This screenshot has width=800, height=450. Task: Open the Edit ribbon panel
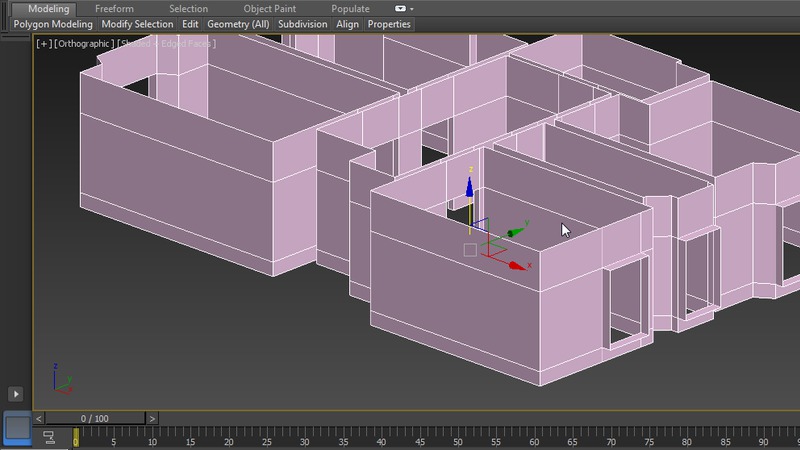190,24
